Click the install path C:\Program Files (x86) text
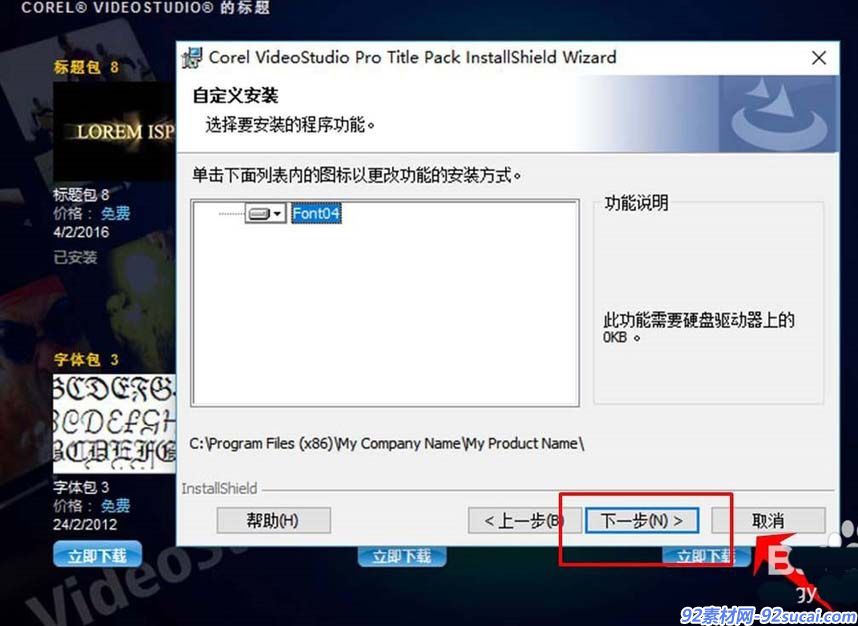The width and height of the screenshot is (858, 626). [386, 443]
